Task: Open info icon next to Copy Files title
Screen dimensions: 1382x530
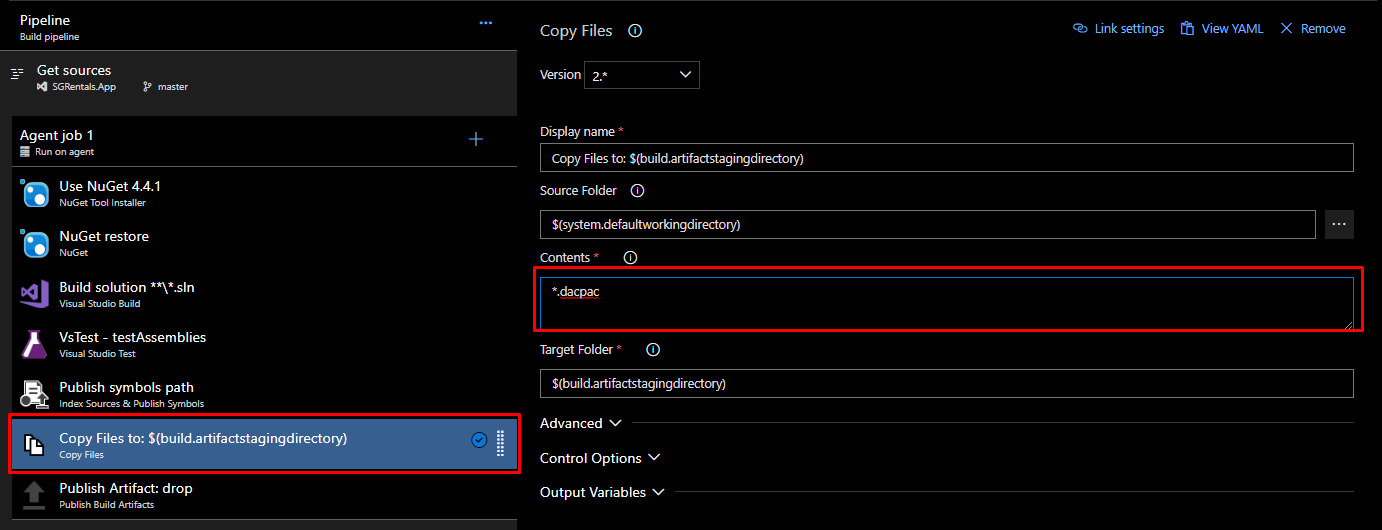Action: click(634, 31)
